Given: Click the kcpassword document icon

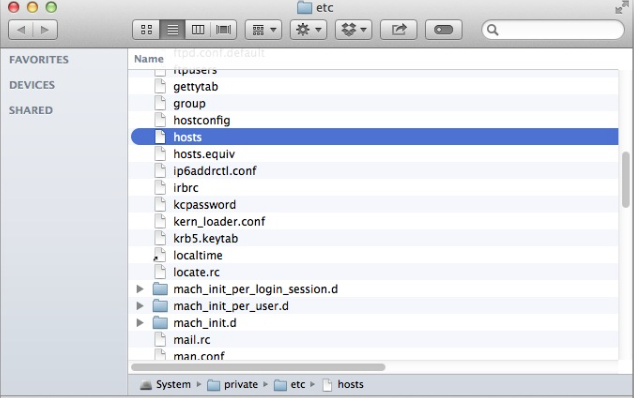Looking at the screenshot, I should (x=160, y=204).
